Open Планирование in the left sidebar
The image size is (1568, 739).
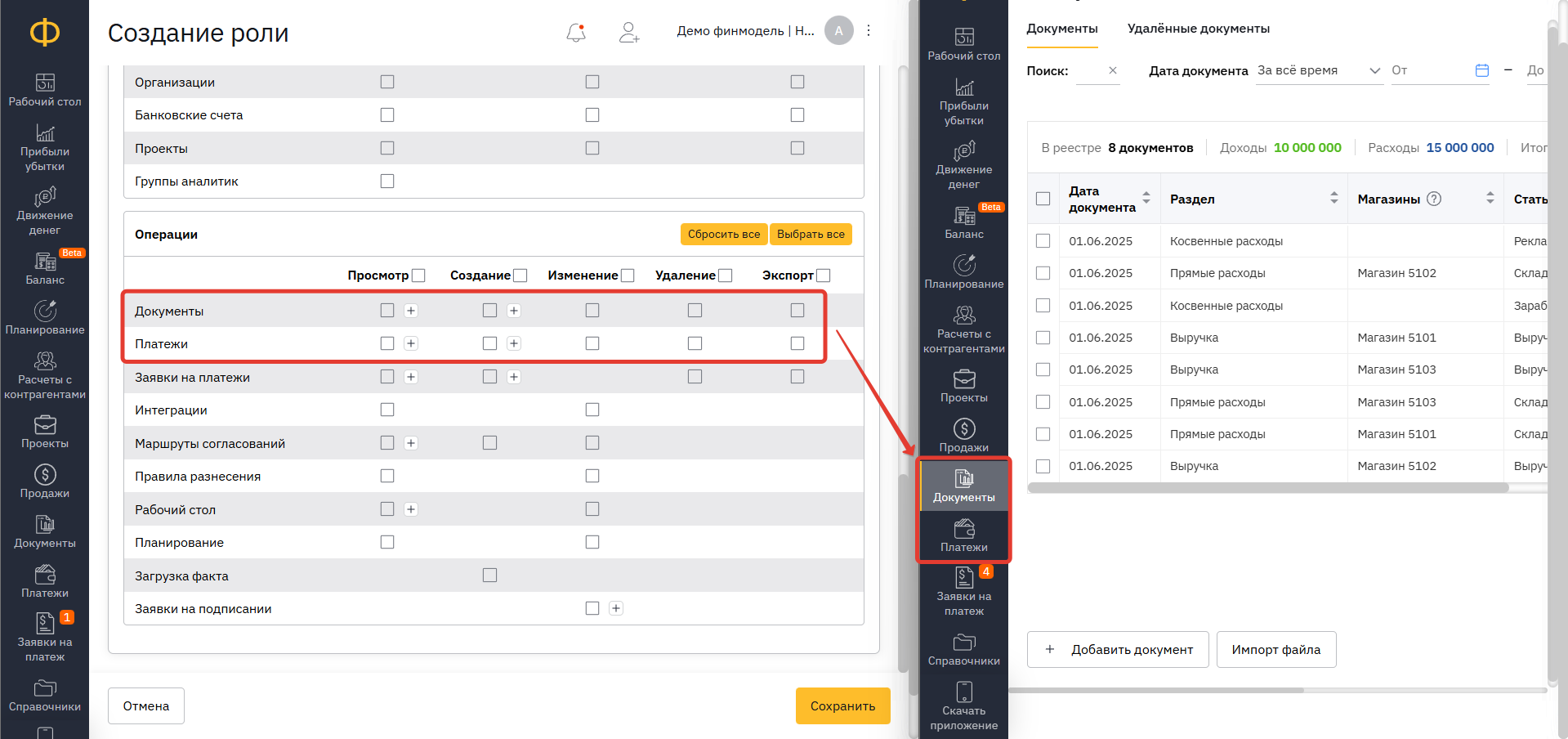pos(45,318)
